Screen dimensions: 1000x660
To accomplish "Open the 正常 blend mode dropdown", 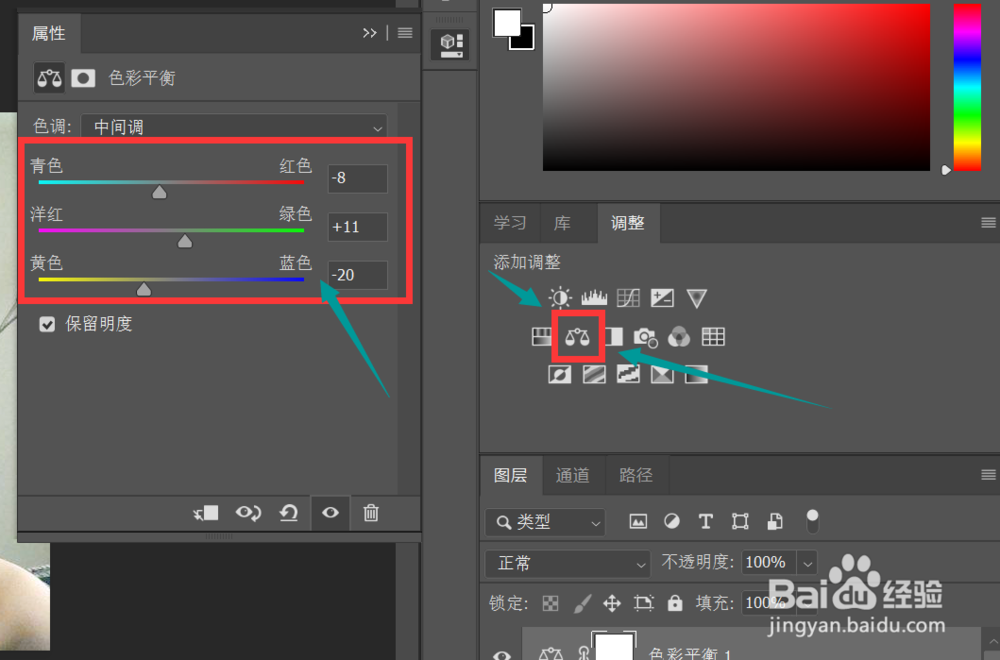I will tap(568, 564).
